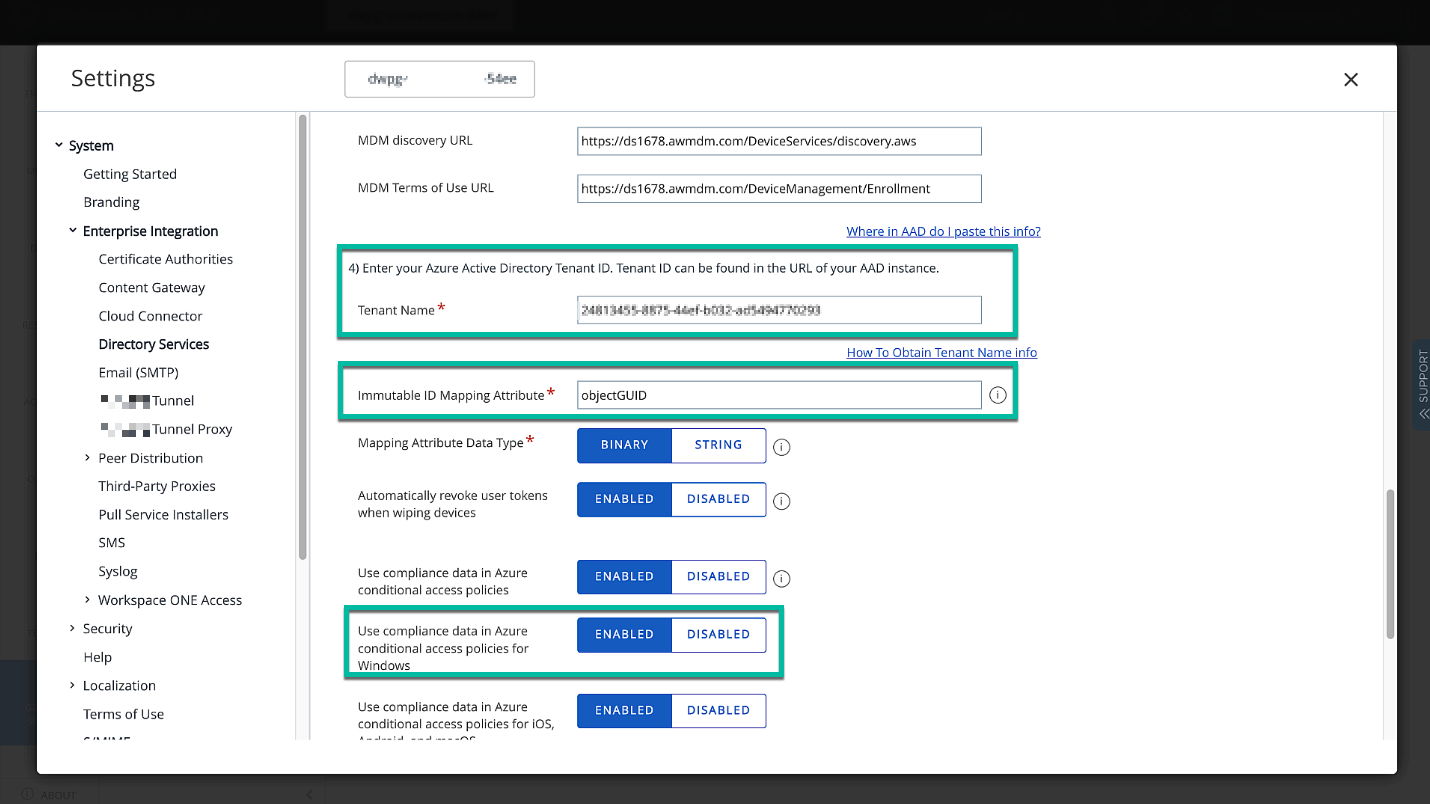
Task: Click the main settings vertical scrollbar
Action: pos(1389,563)
